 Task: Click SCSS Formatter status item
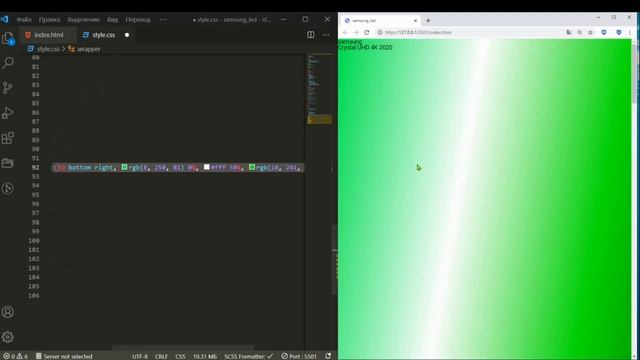point(249,356)
